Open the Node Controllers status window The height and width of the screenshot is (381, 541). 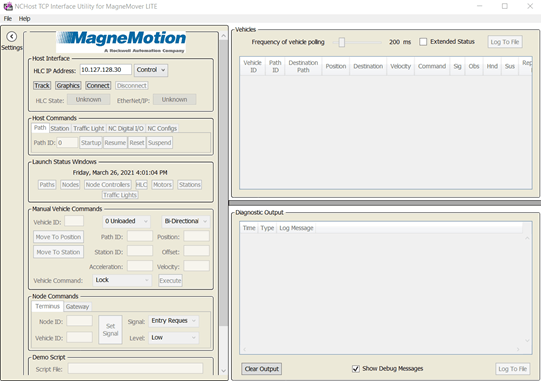(108, 185)
